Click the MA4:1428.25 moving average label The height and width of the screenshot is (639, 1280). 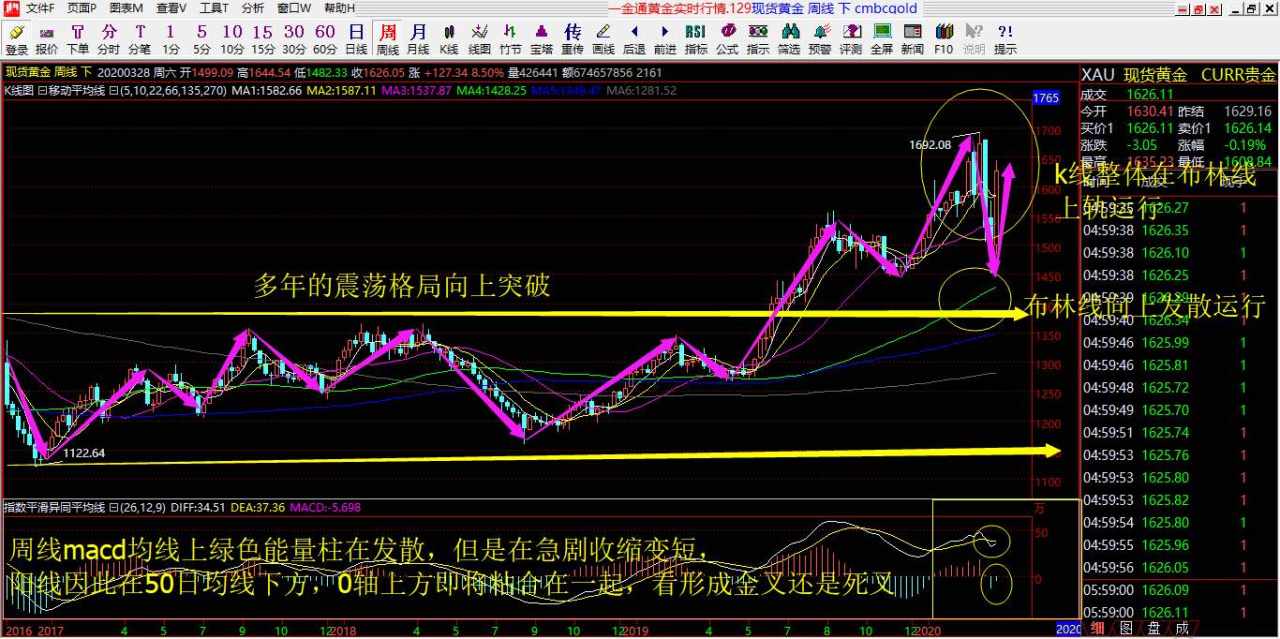click(491, 90)
